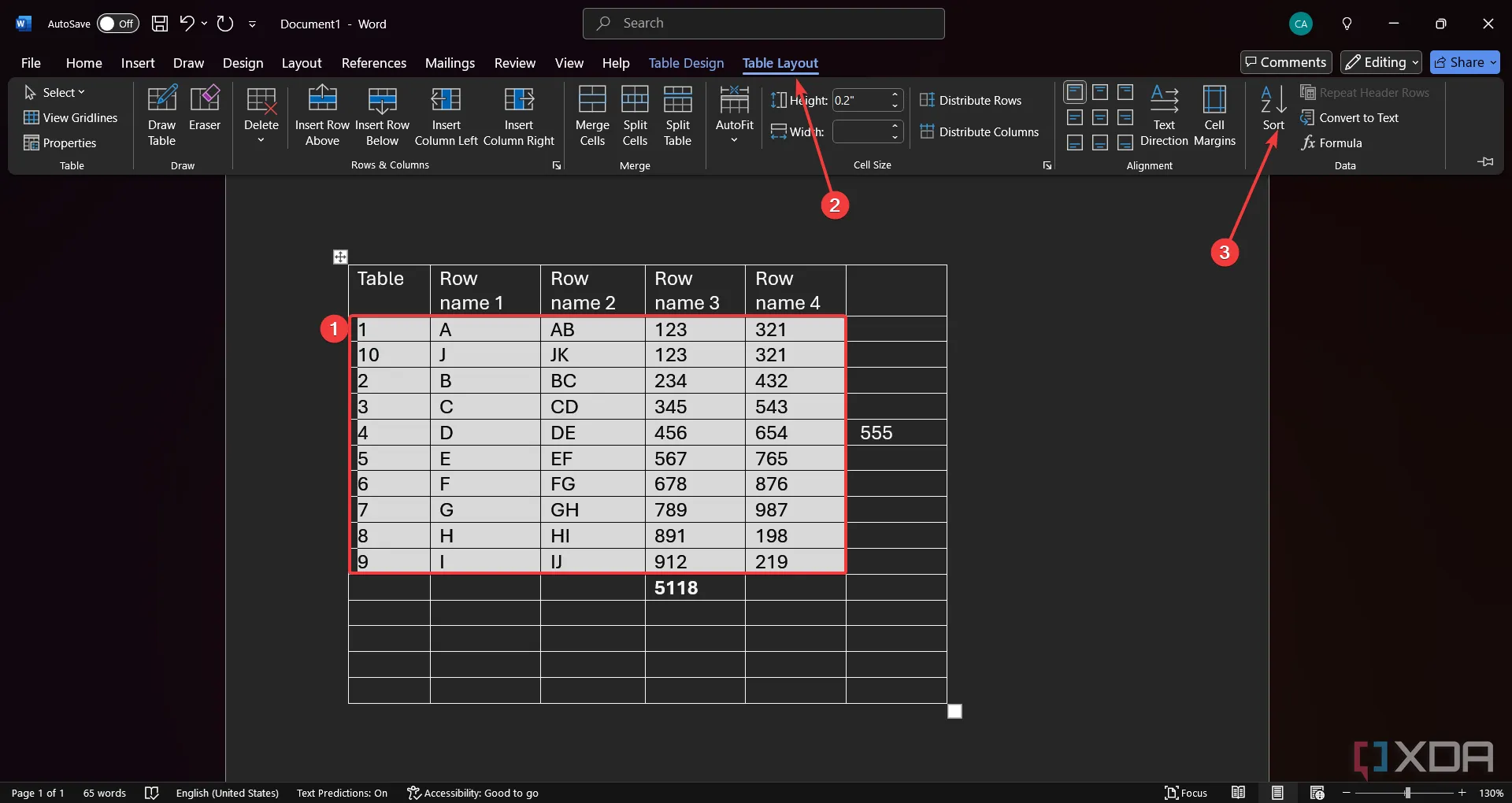Click Insert Row Below

pos(382,116)
